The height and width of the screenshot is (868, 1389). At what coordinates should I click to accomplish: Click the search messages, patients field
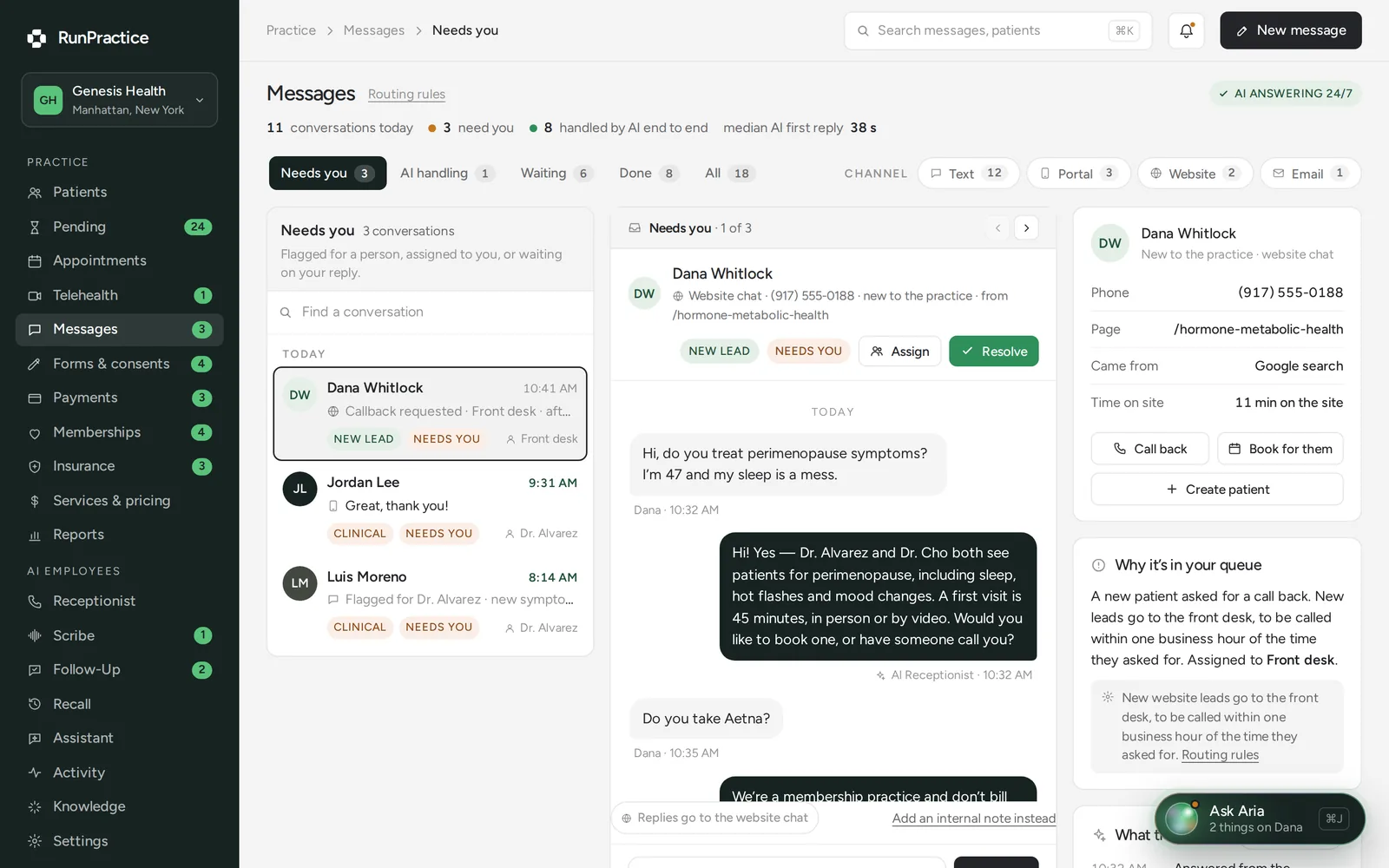tap(997, 30)
